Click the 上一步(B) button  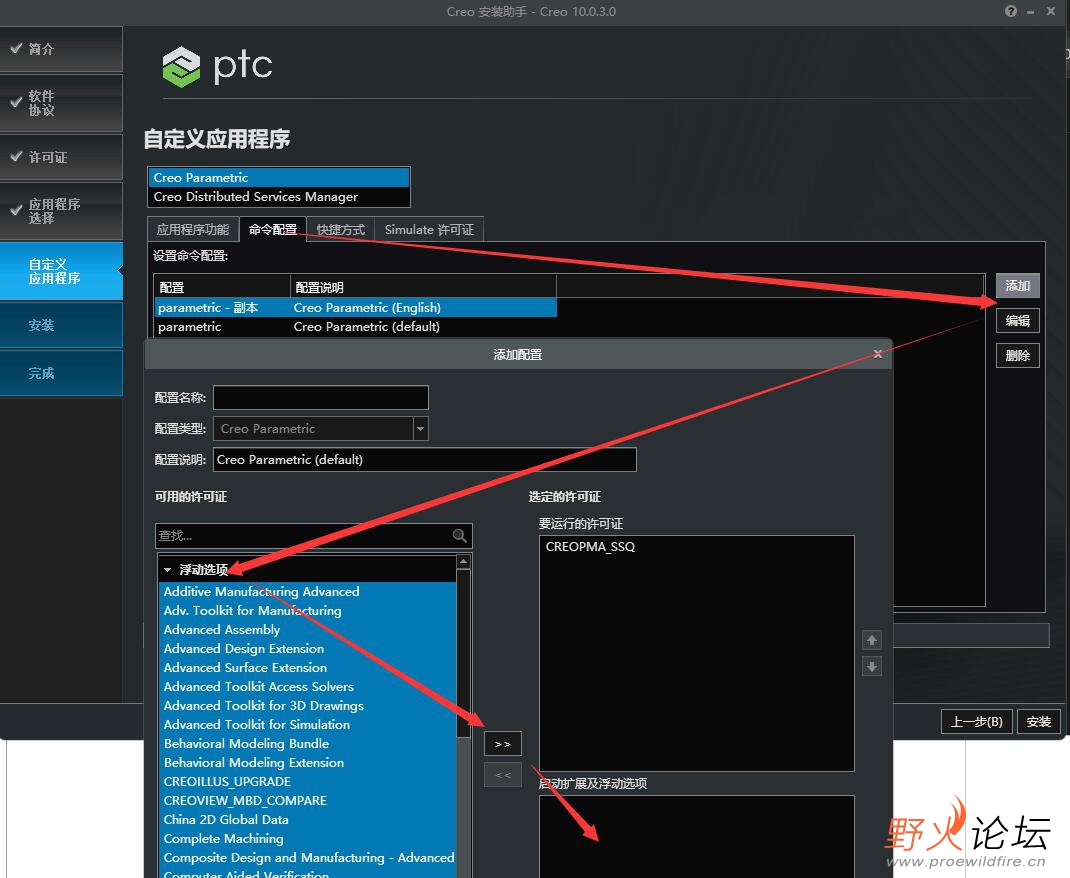point(977,722)
